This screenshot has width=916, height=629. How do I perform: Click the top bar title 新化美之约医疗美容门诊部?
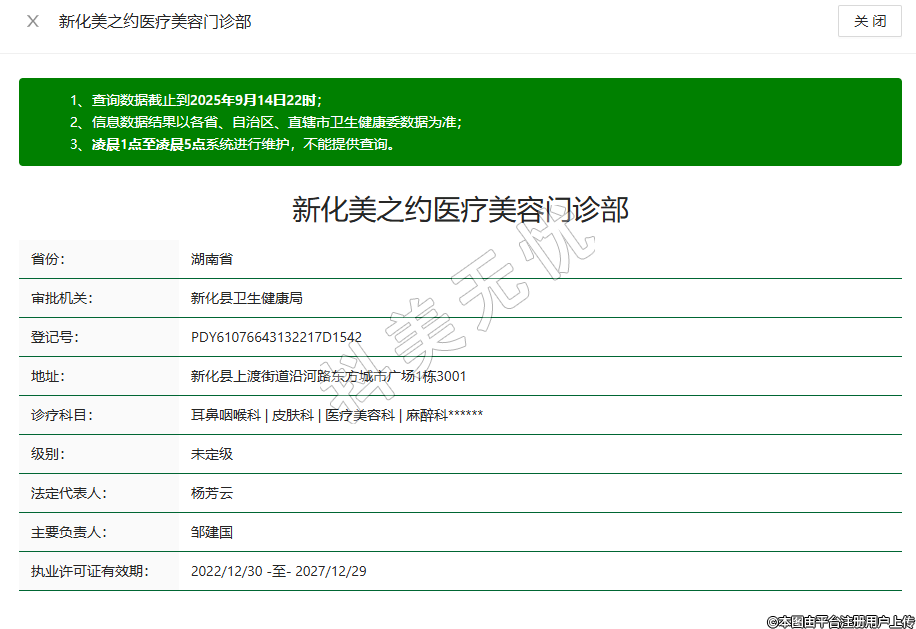[155, 21]
